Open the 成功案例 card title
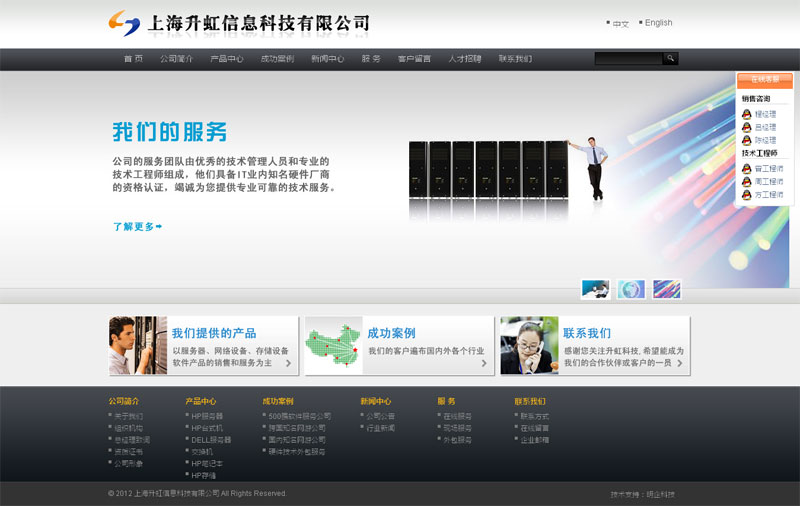800x506 pixels. tap(391, 334)
